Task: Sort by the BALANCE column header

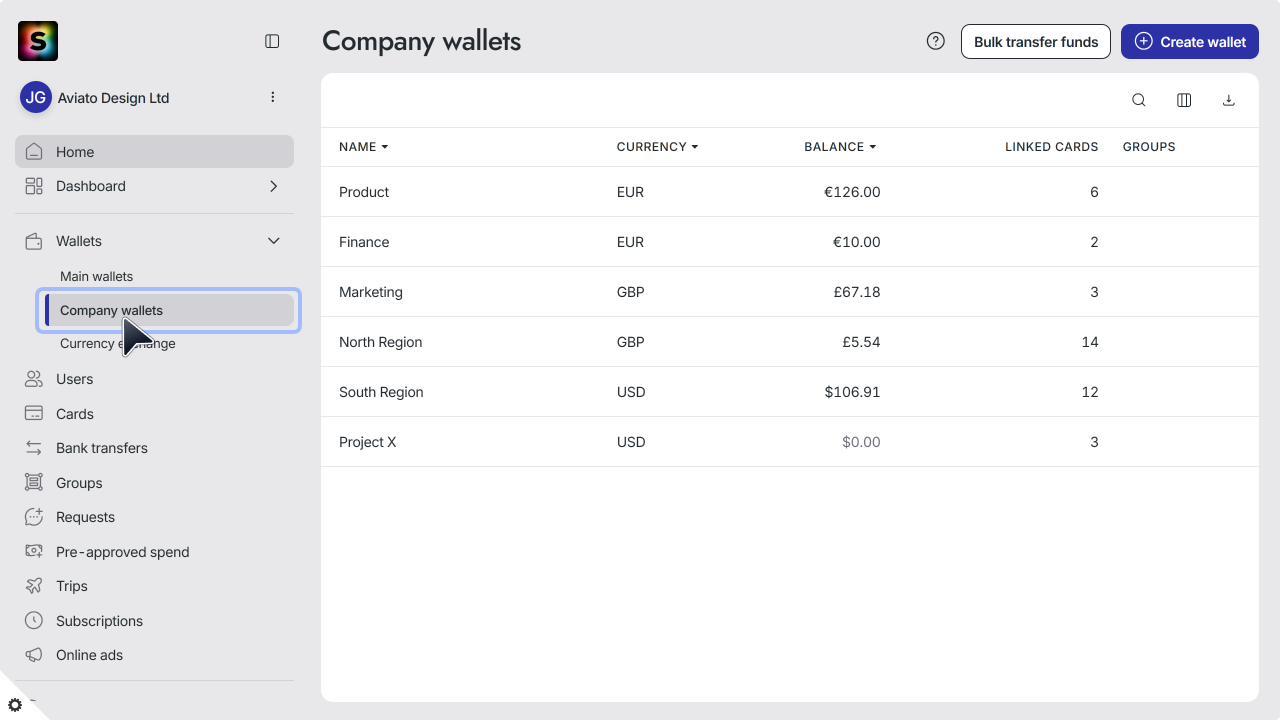Action: (840, 147)
